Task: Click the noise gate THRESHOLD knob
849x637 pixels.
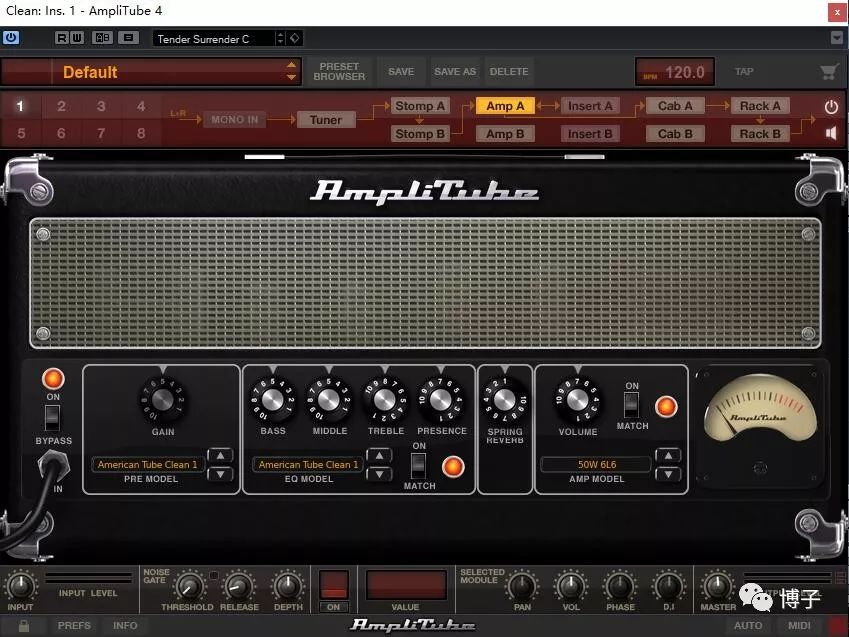Action: (x=188, y=587)
